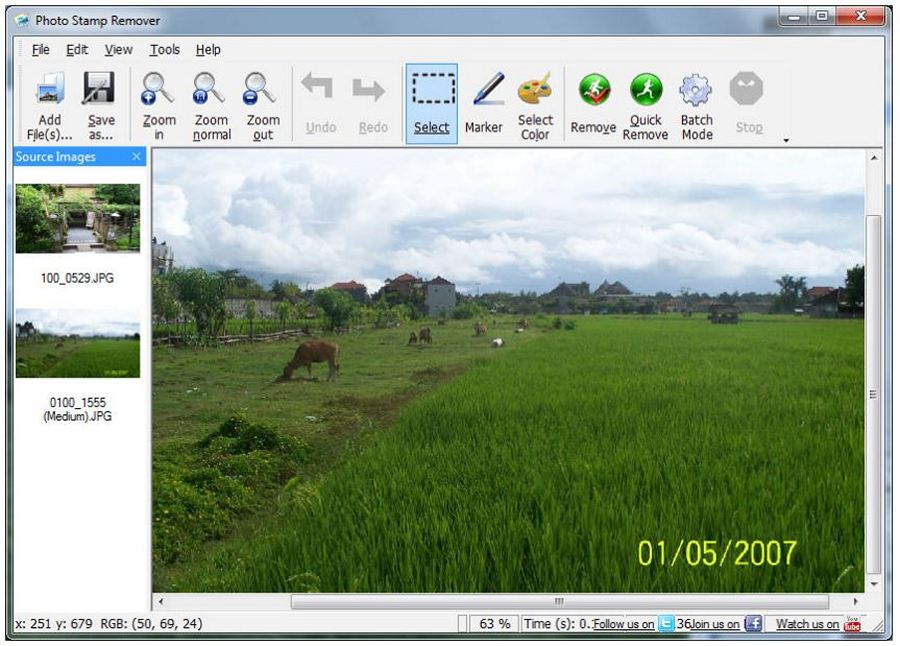Close the Photo Stamp Remover window

click(x=860, y=17)
